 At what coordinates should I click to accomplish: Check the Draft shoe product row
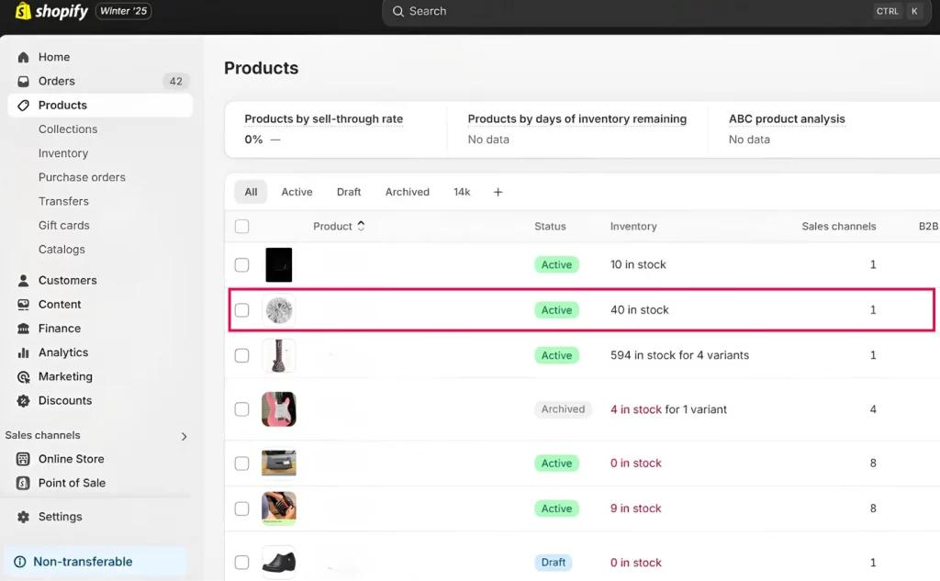242,562
